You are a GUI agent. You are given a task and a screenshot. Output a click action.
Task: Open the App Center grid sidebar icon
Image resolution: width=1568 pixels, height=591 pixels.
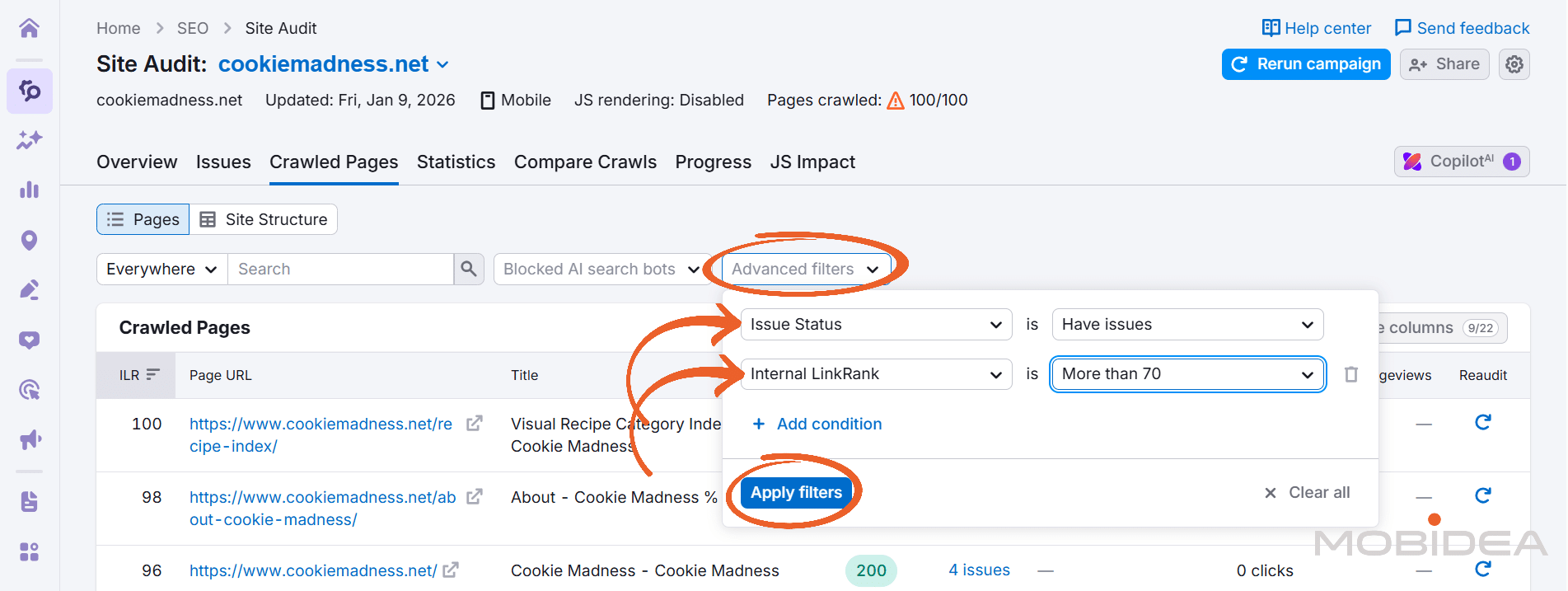pos(29,551)
